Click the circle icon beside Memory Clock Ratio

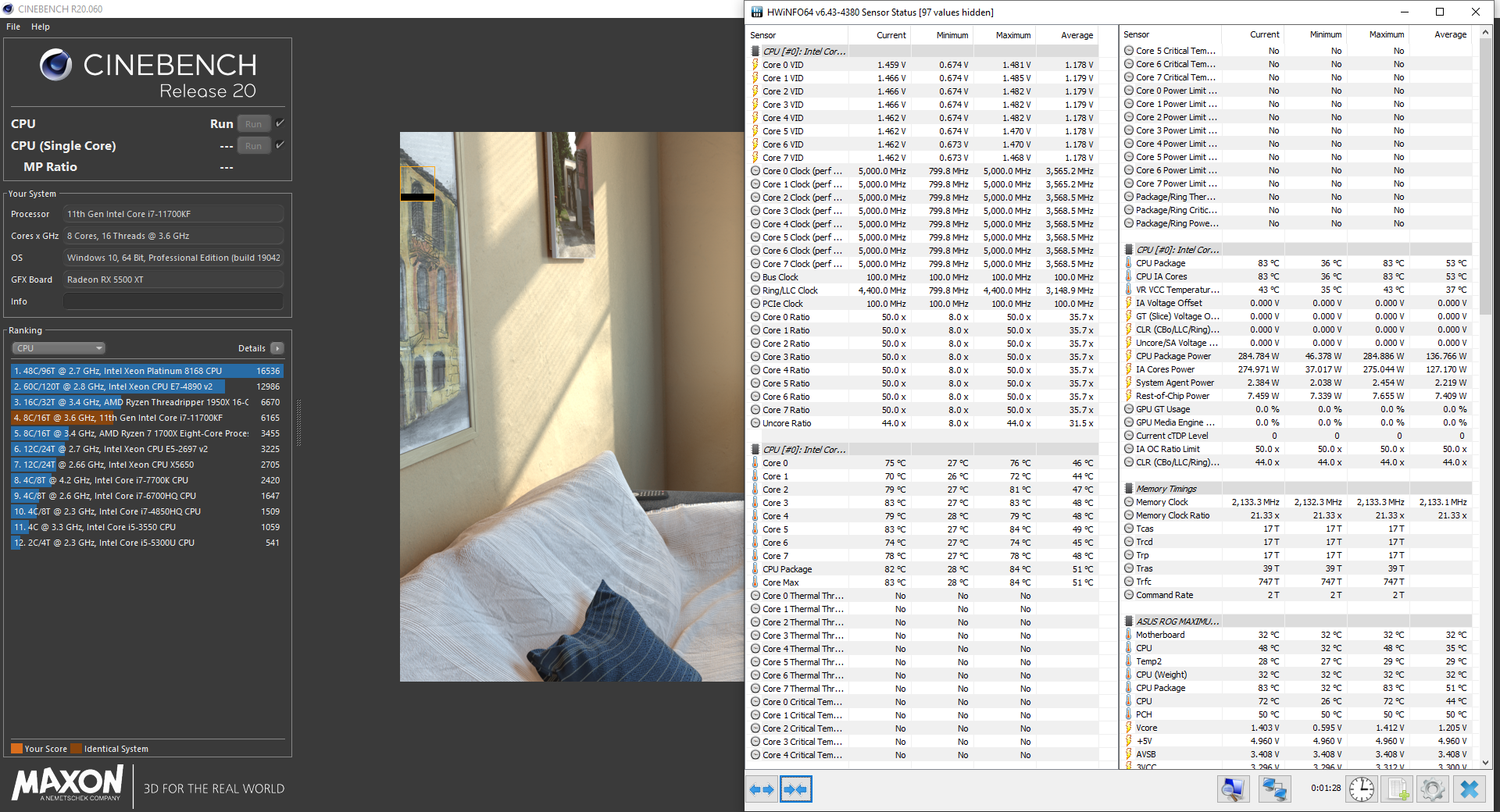click(1129, 515)
